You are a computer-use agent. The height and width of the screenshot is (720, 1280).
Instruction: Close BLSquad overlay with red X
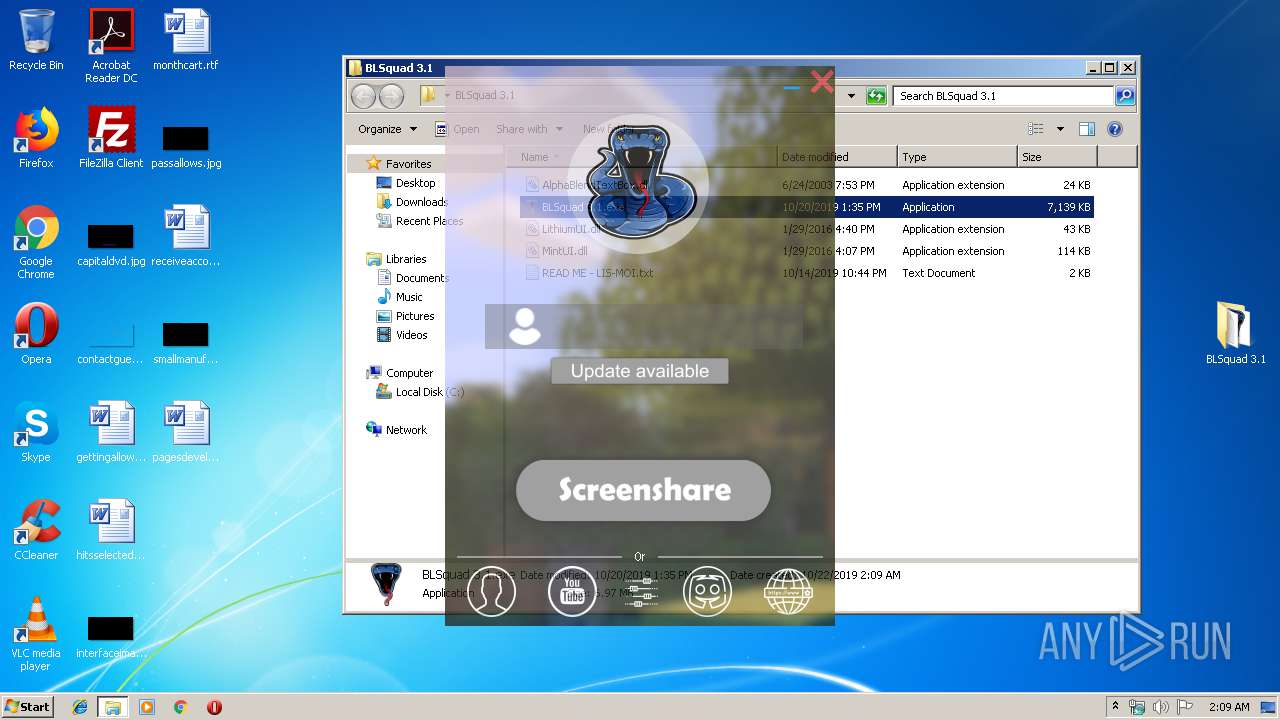(x=822, y=82)
